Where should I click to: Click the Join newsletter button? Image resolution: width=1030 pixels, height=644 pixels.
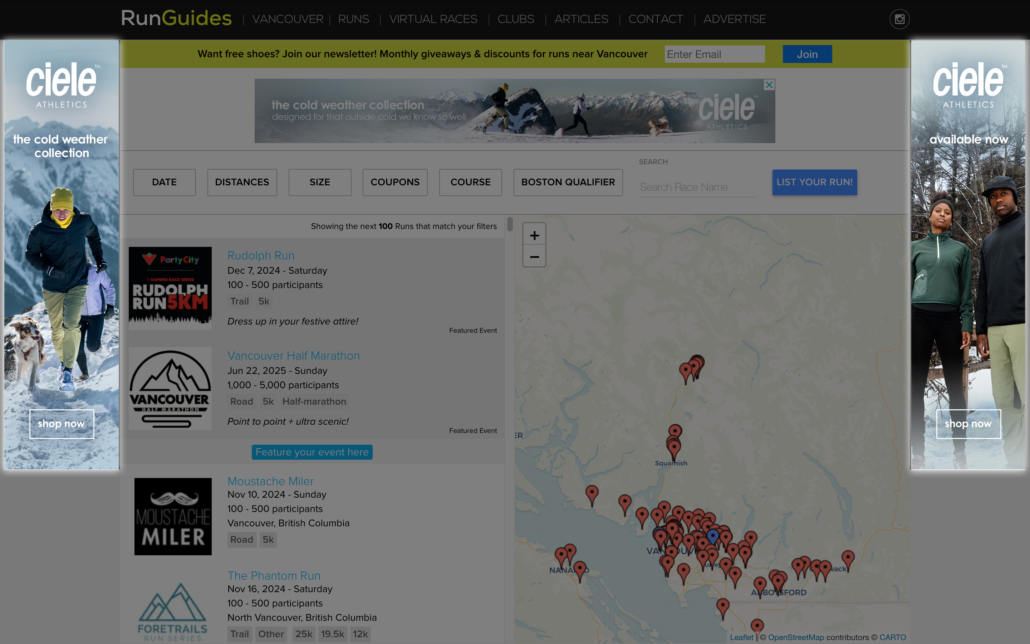(x=807, y=54)
